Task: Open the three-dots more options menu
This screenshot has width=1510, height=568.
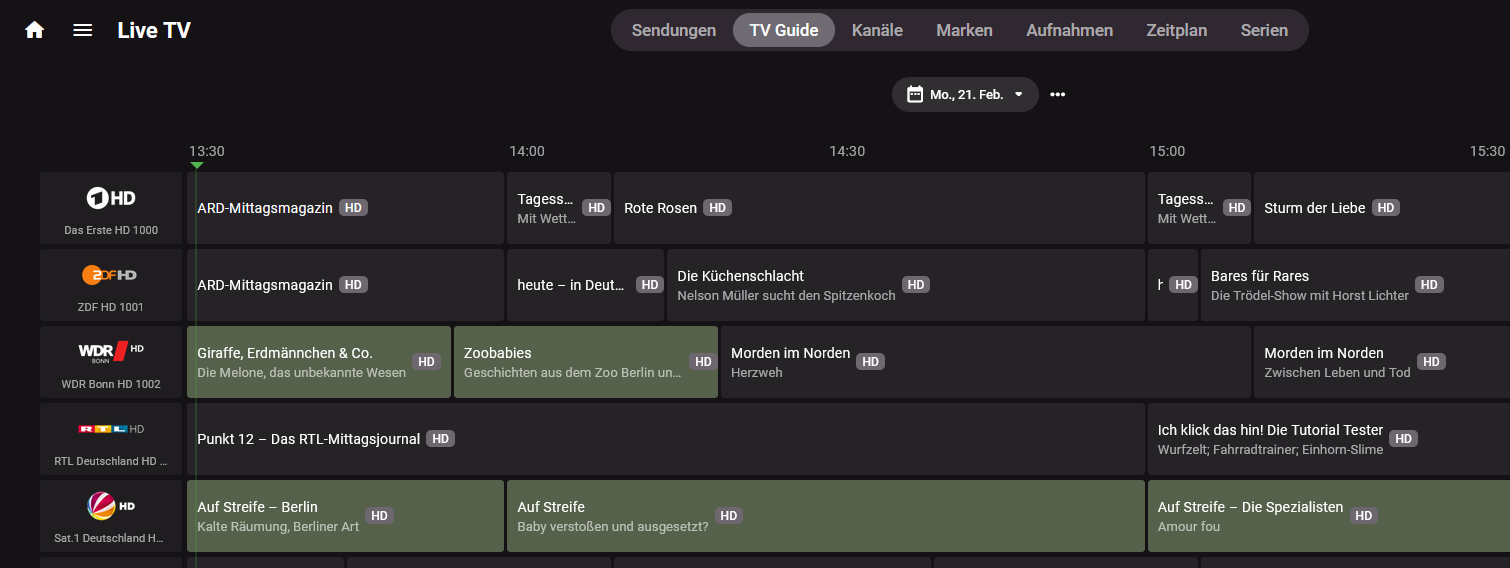Action: 1058,94
